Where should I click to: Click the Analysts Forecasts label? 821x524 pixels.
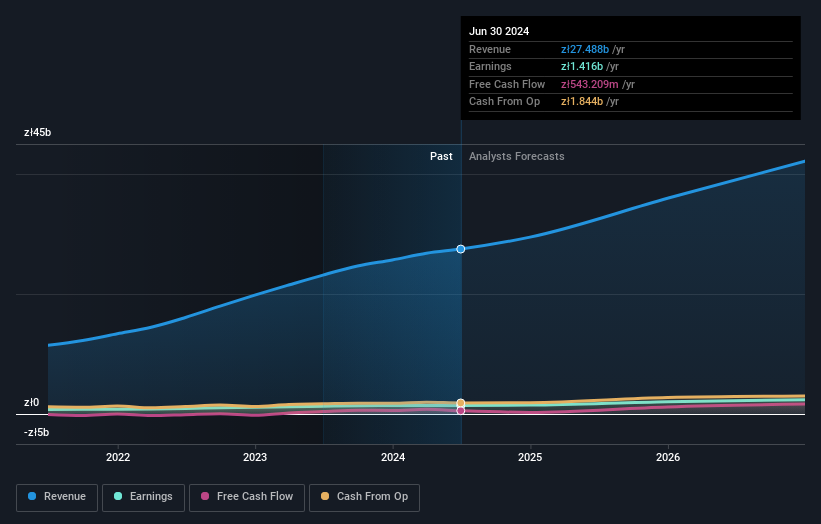516,156
